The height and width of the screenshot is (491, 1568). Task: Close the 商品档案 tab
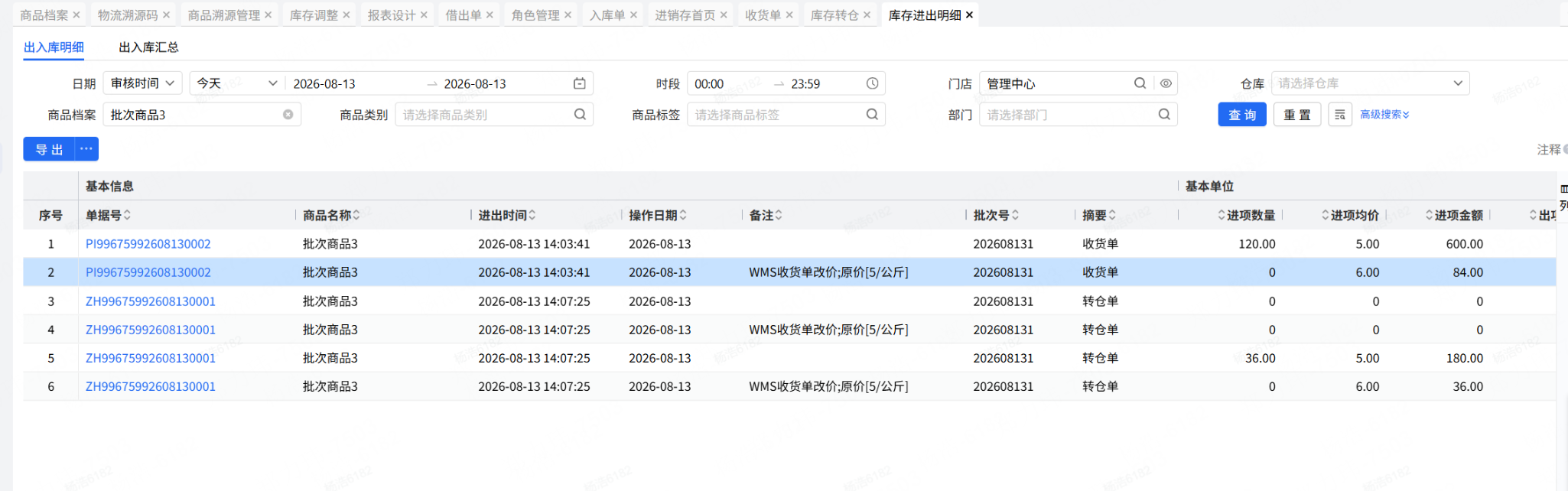pos(76,15)
